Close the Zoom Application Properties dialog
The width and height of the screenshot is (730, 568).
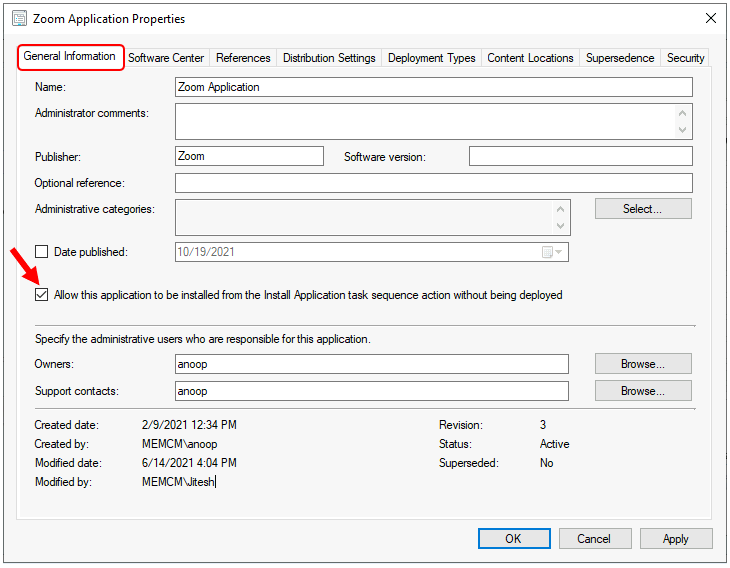(x=710, y=19)
